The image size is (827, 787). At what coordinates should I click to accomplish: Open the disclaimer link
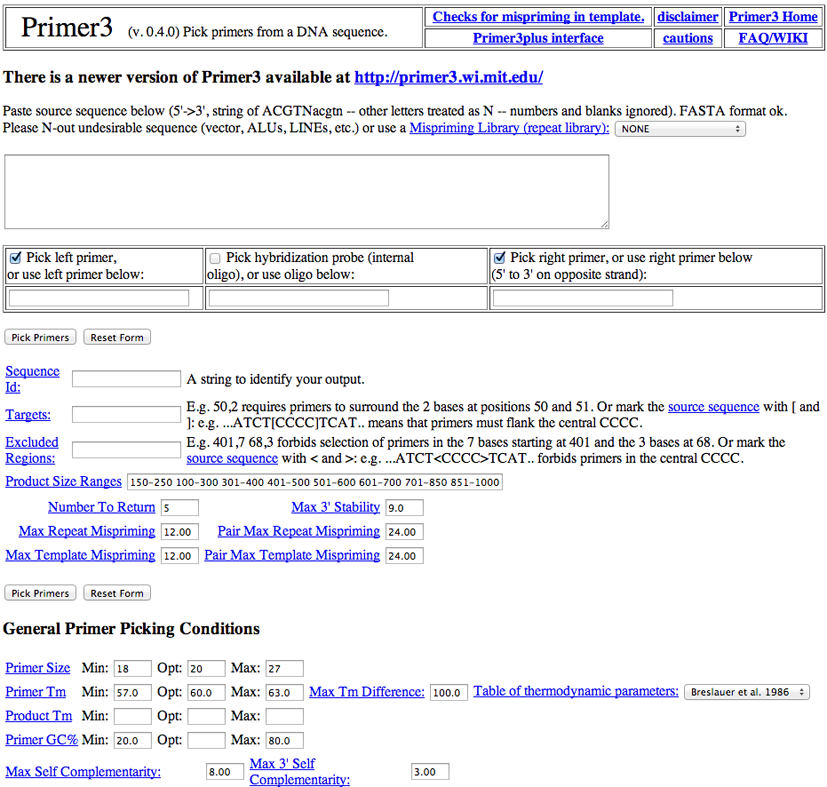point(688,17)
